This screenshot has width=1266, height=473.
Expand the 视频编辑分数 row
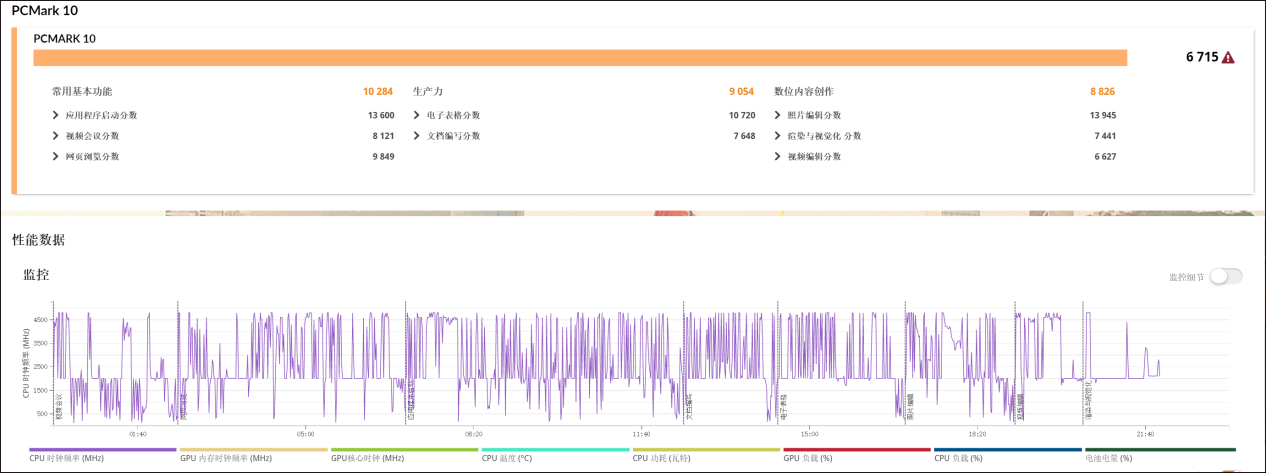pos(777,156)
